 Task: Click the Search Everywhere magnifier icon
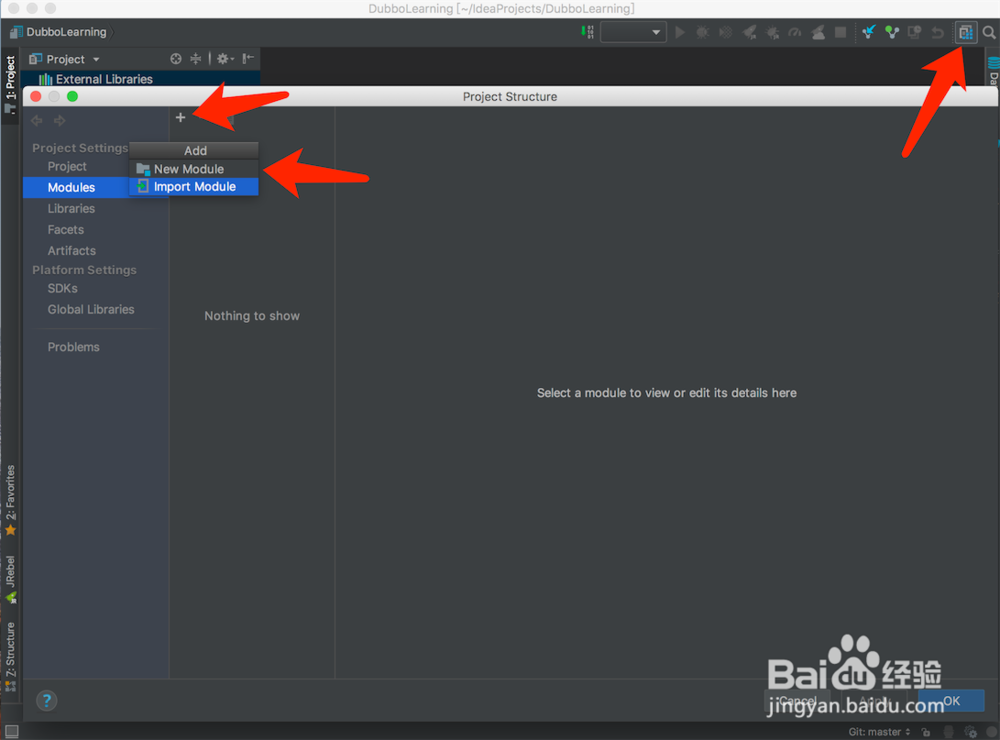coord(989,32)
